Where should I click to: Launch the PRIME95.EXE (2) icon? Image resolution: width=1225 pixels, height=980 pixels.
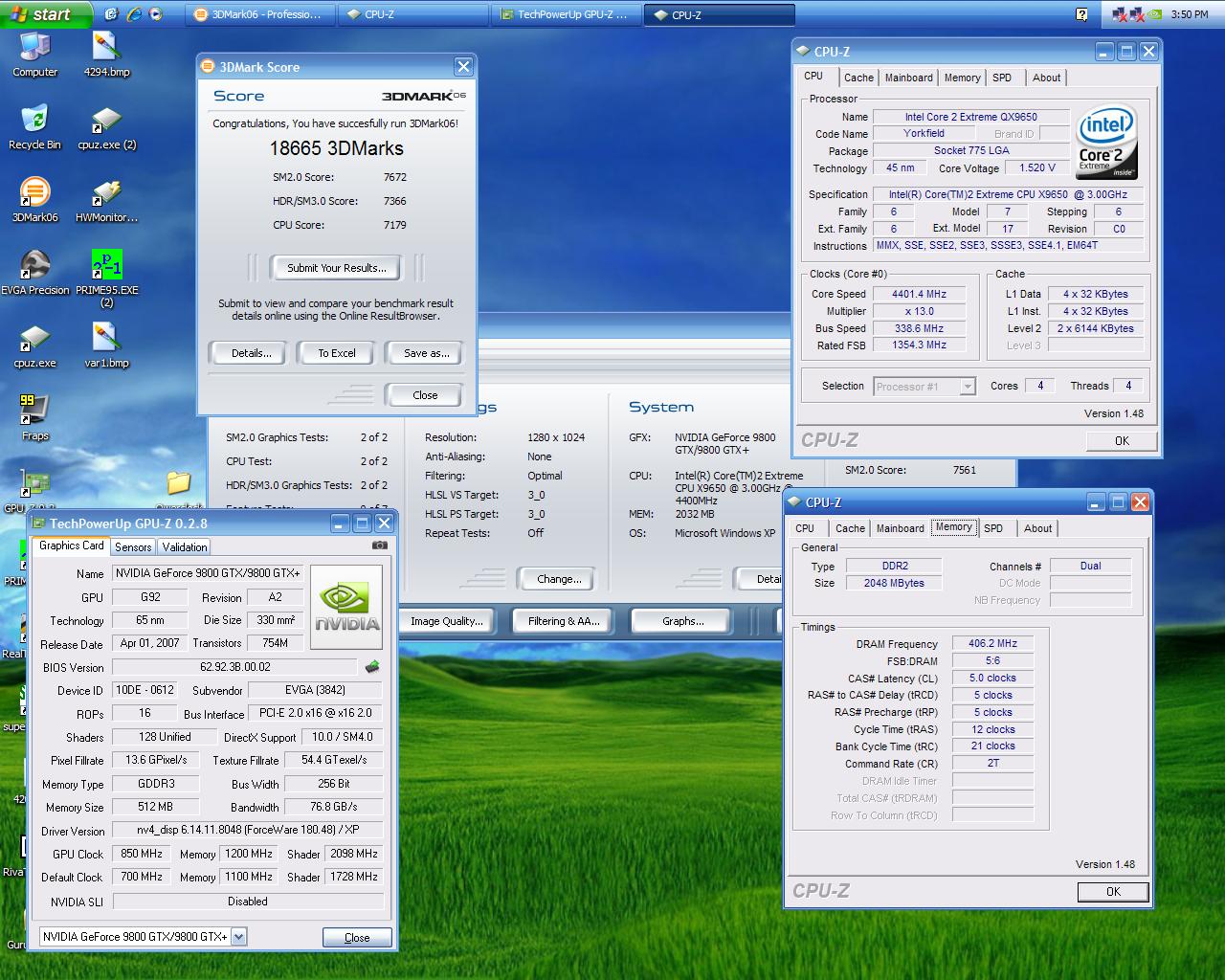(x=106, y=278)
